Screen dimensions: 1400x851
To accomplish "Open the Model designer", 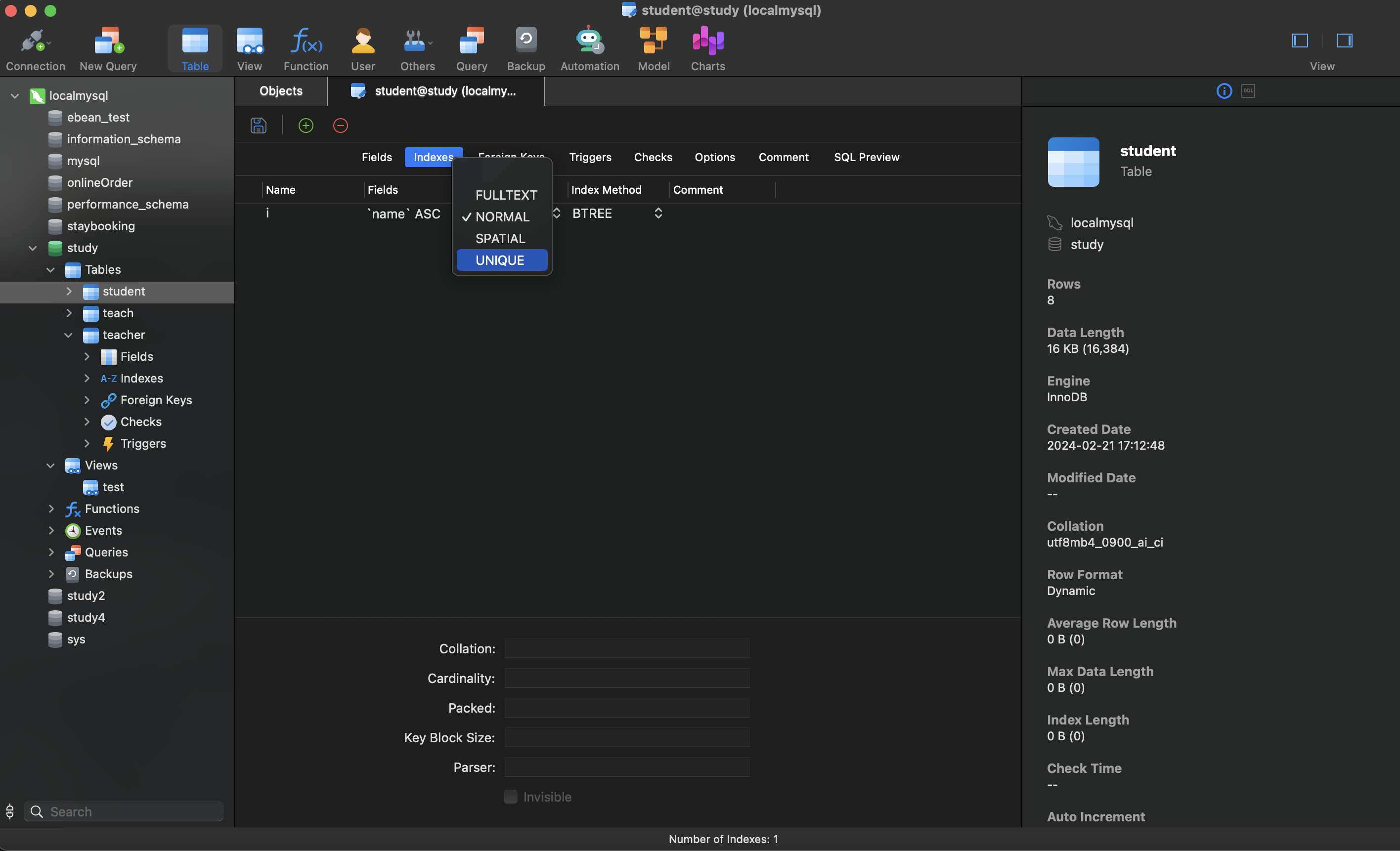I will tap(654, 48).
